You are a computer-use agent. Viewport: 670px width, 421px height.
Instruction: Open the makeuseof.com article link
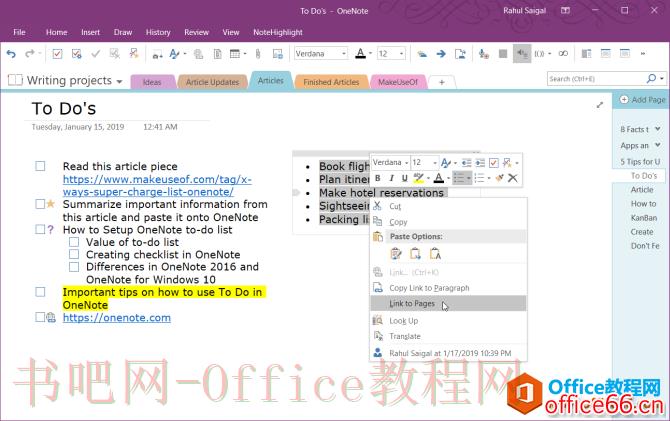(157, 185)
